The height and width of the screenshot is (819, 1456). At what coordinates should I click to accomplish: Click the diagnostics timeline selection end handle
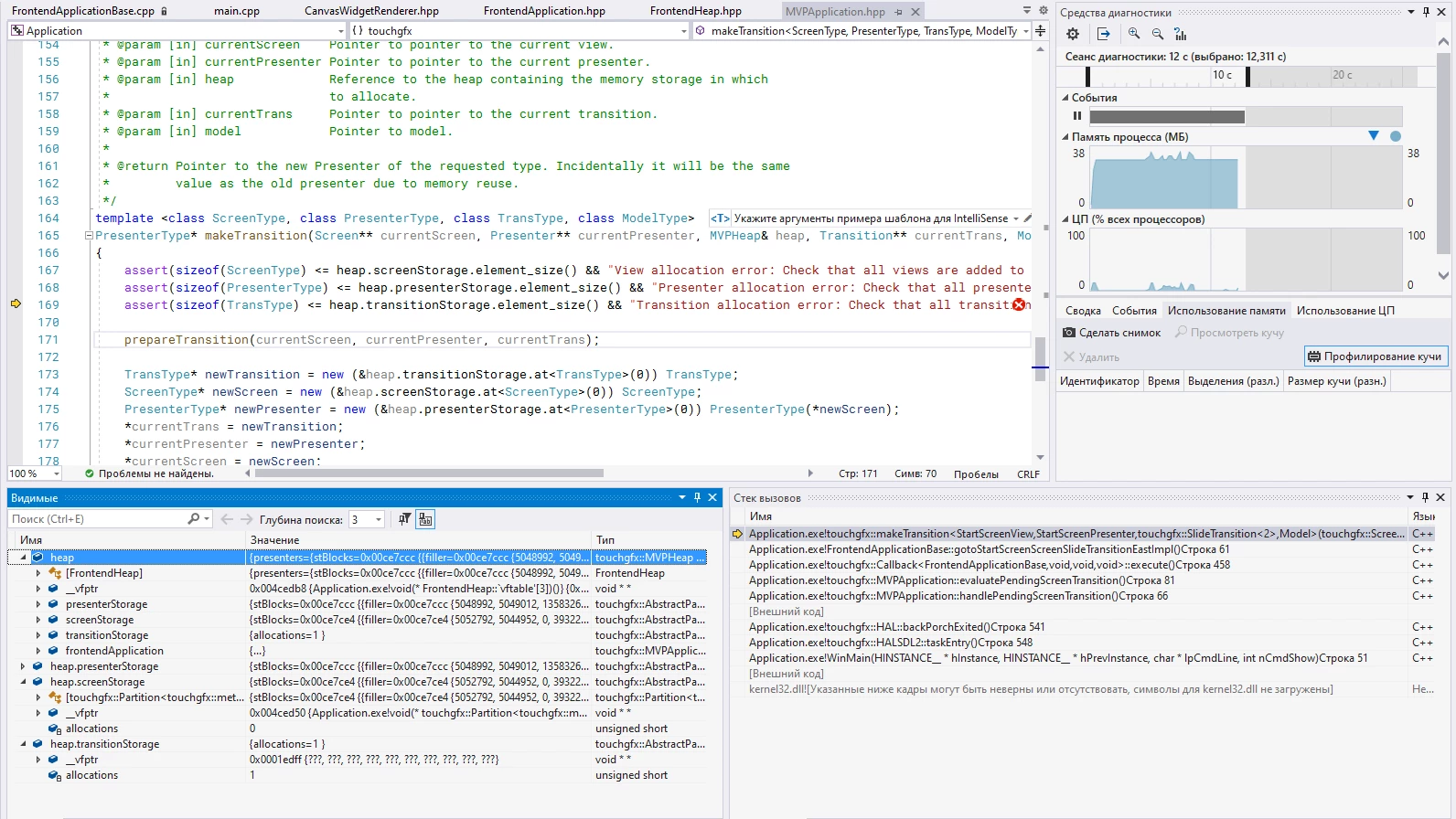click(1247, 76)
